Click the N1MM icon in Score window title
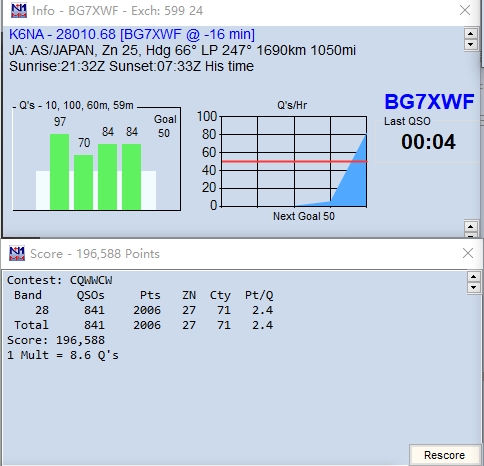484x466 pixels. 17,253
